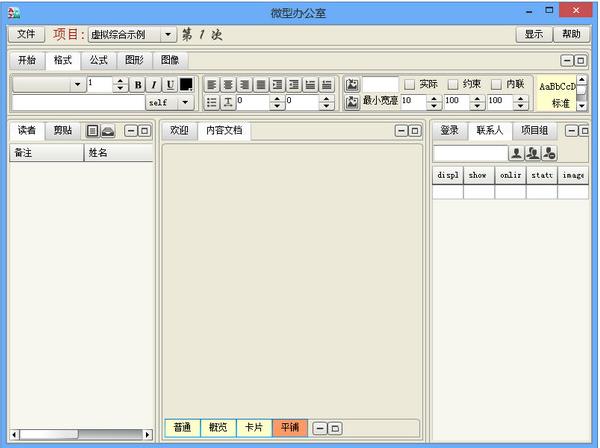The height and width of the screenshot is (448, 600).
Task: Toggle bold formatting button
Action: (138, 85)
